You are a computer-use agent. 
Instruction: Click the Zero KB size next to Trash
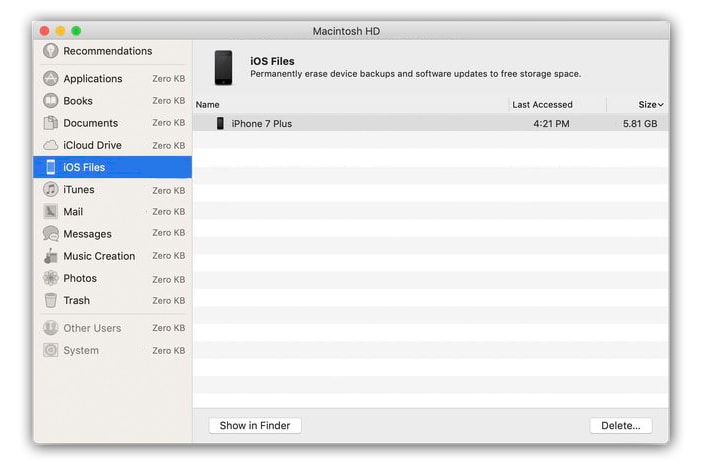pyautogui.click(x=168, y=300)
